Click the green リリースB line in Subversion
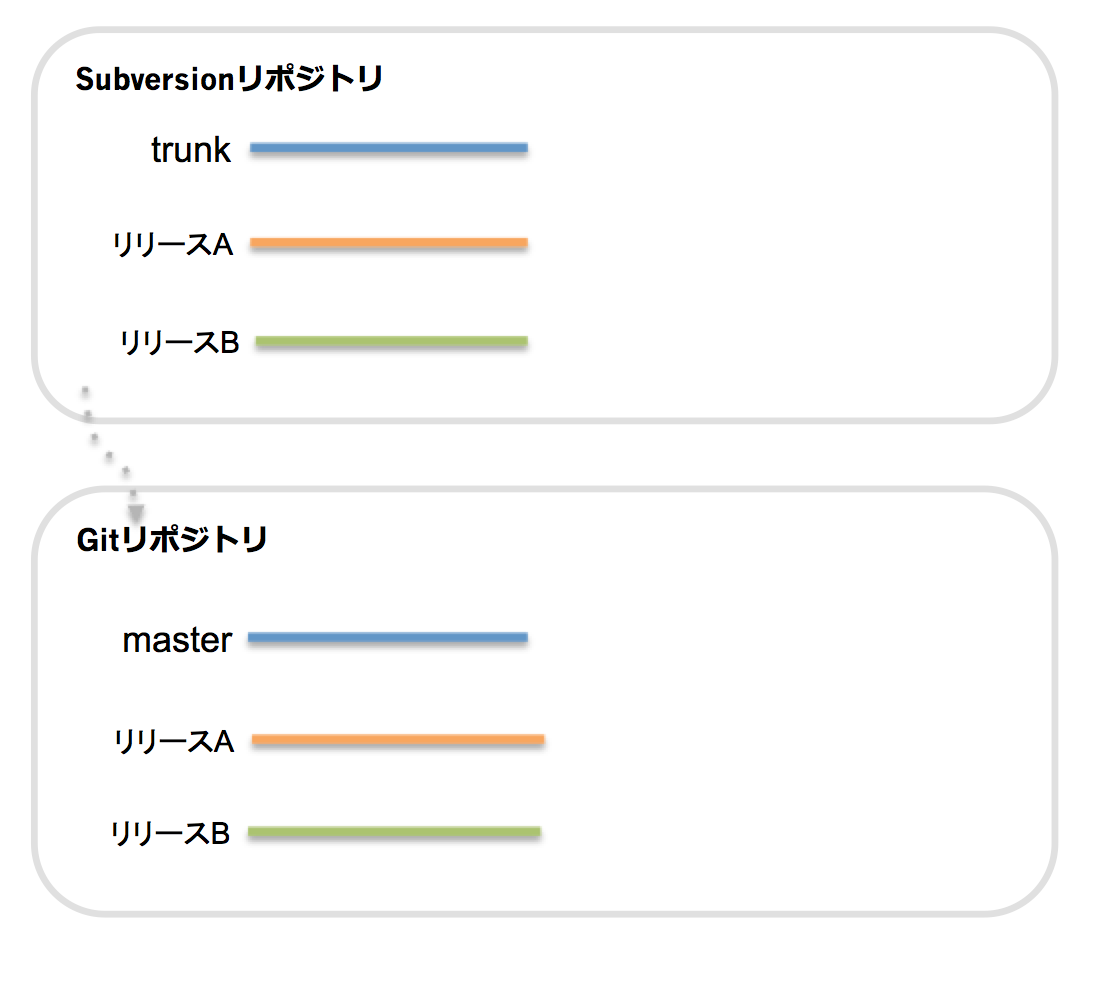Screen dimensions: 1114x982 (391, 342)
